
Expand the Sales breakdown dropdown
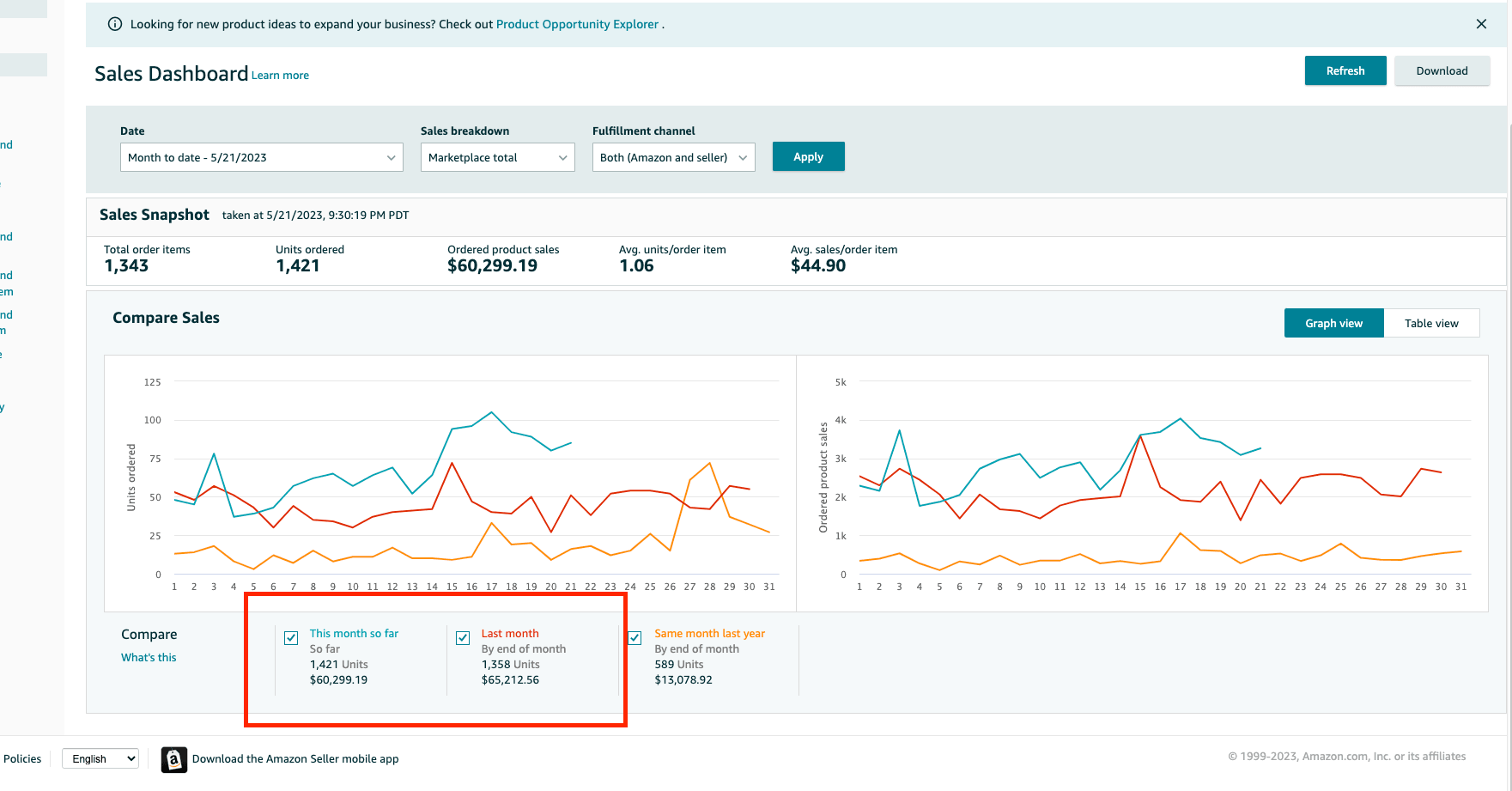pos(497,157)
